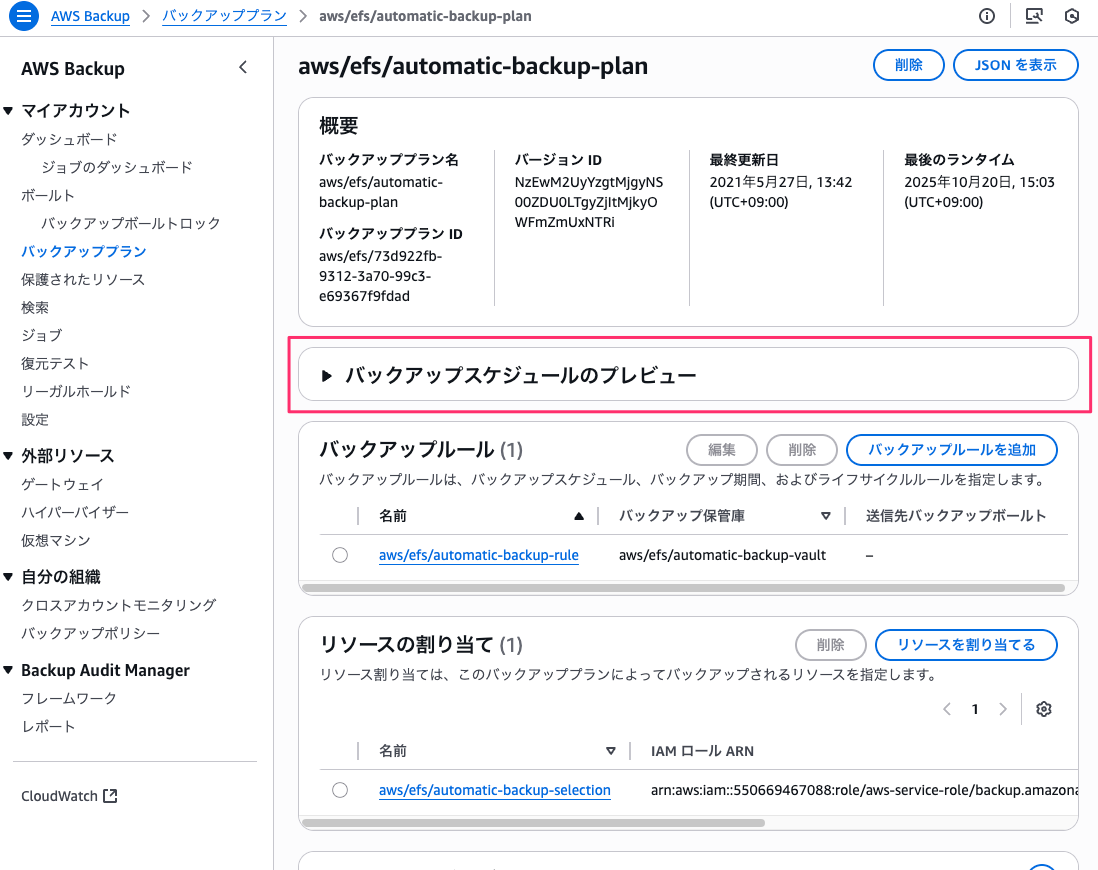The image size is (1098, 870).
Task: Open the hamburger navigation menu
Action: click(x=25, y=16)
